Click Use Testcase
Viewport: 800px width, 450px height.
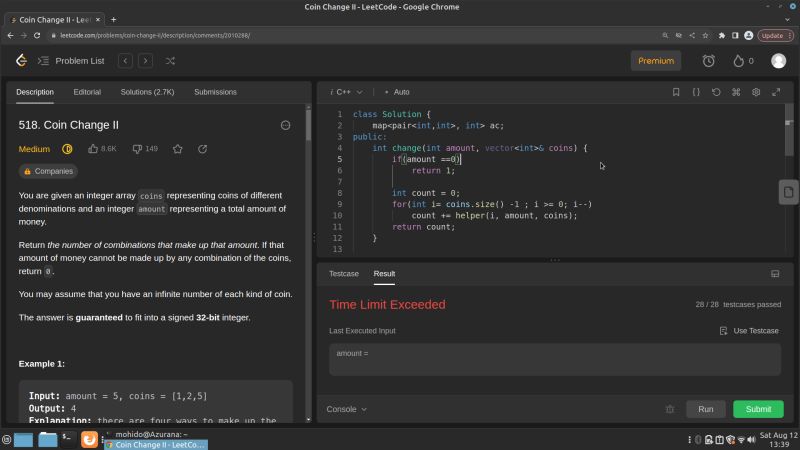pyautogui.click(x=749, y=331)
